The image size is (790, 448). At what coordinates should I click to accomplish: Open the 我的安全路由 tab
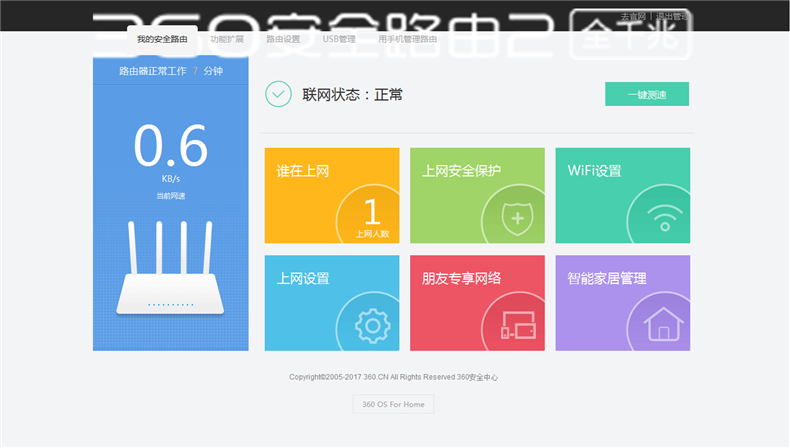(162, 39)
